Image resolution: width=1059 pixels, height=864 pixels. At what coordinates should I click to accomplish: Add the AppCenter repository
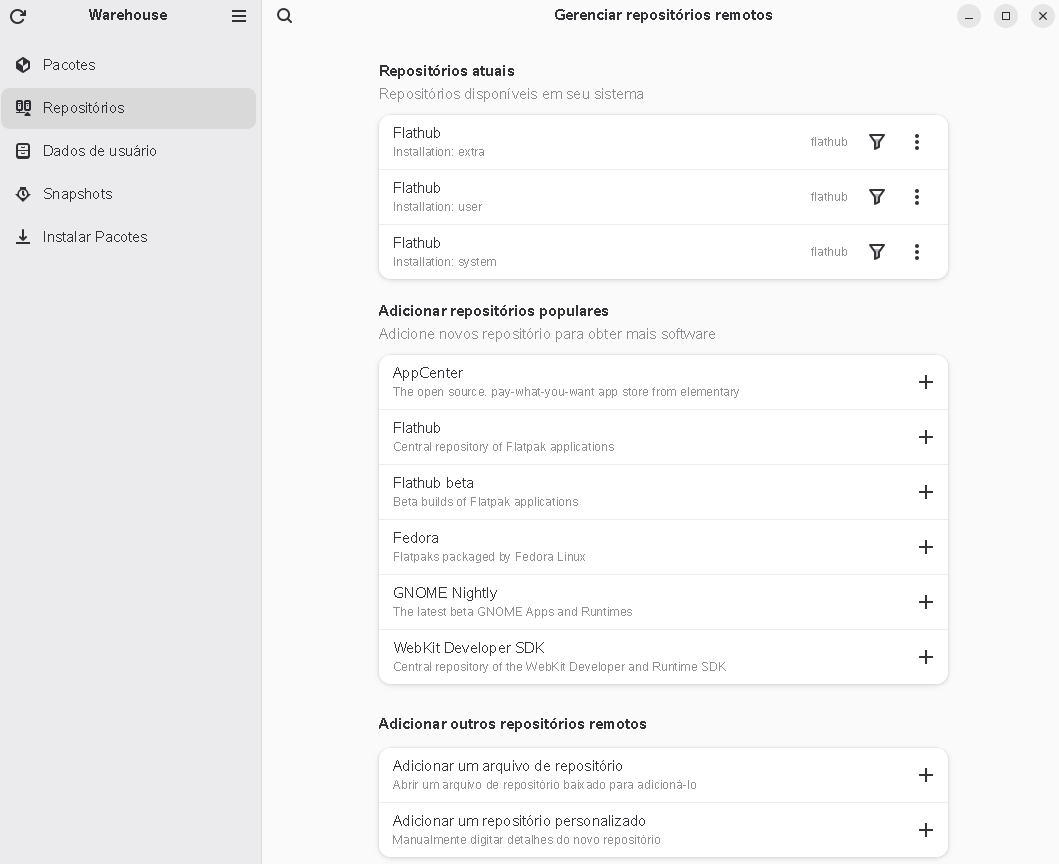tap(925, 382)
